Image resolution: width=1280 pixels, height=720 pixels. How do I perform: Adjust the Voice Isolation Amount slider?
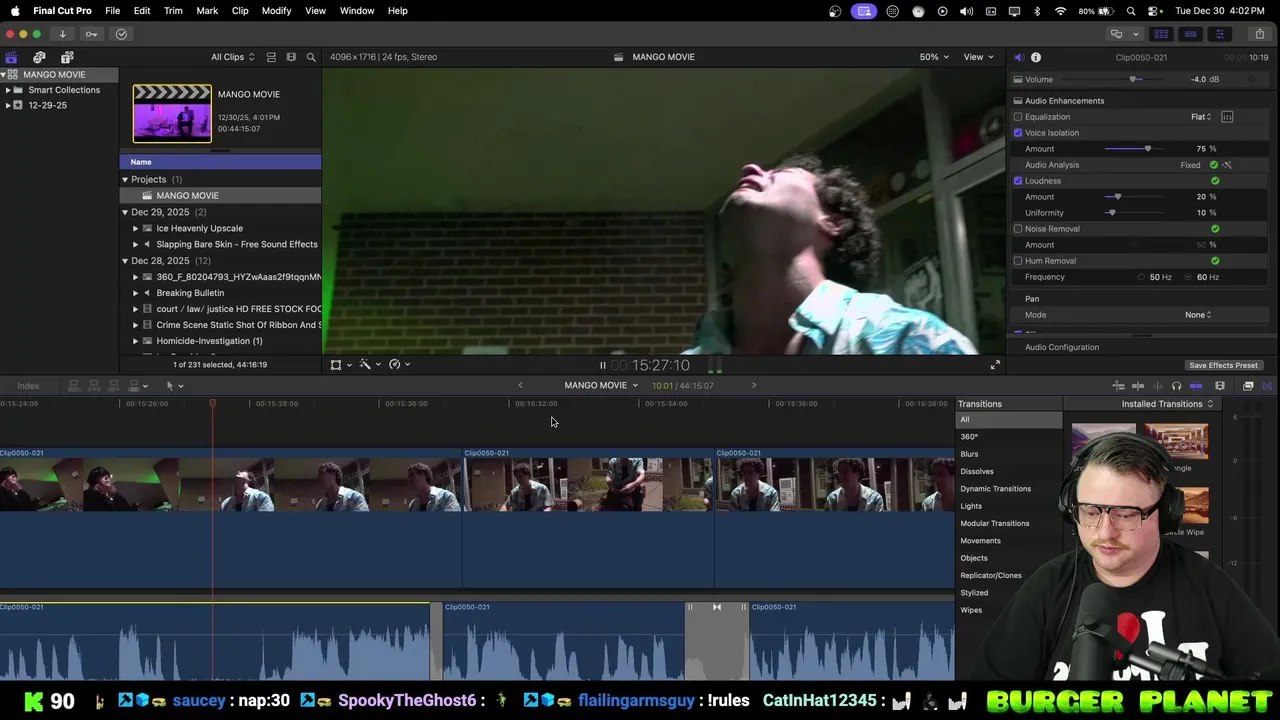click(1147, 149)
